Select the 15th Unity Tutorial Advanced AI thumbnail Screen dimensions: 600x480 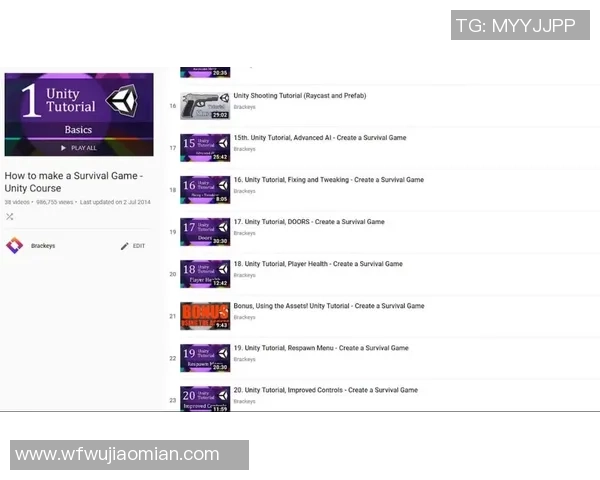click(204, 148)
